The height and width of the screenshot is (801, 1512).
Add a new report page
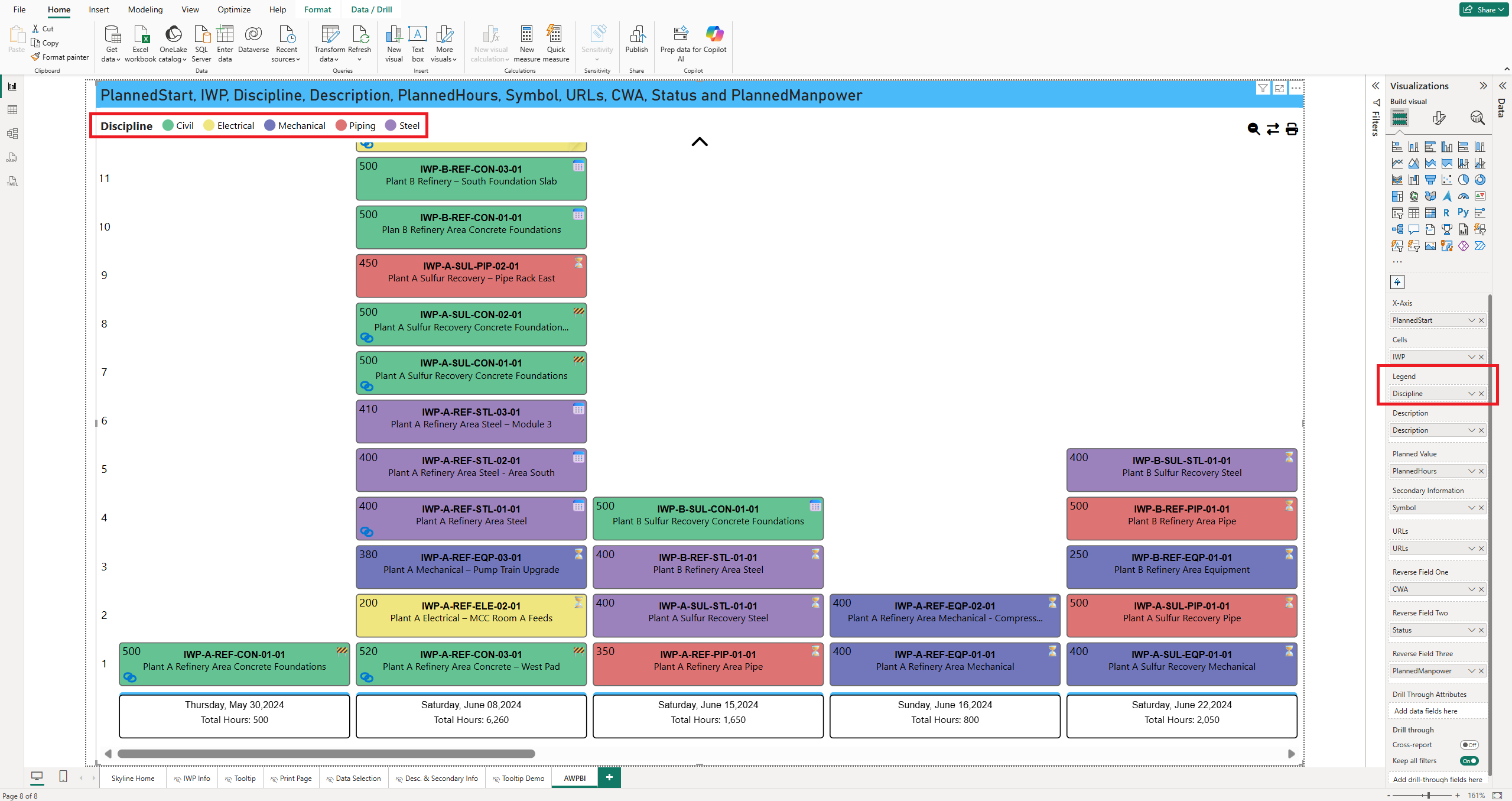pyautogui.click(x=609, y=777)
